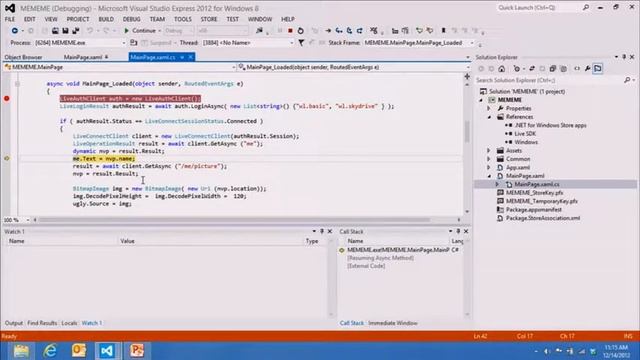Open the MEMEME.MainPage class dropdown
This screenshot has height=360, width=640.
pyautogui.click(x=234, y=67)
